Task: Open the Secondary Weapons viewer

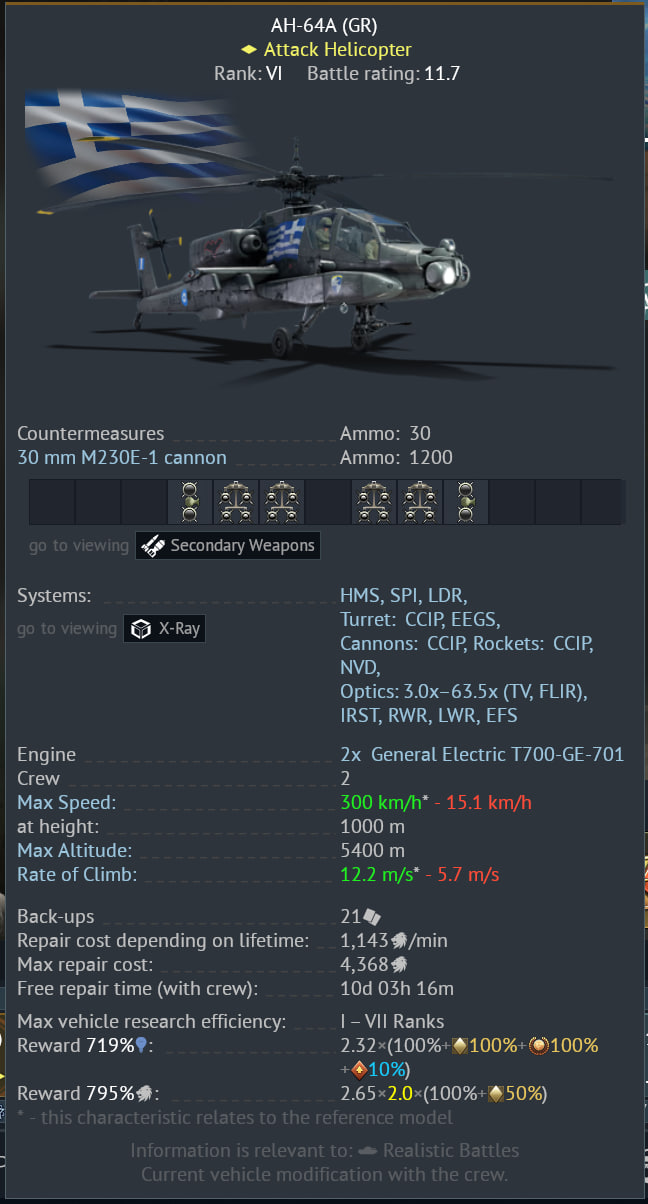Action: click(228, 545)
